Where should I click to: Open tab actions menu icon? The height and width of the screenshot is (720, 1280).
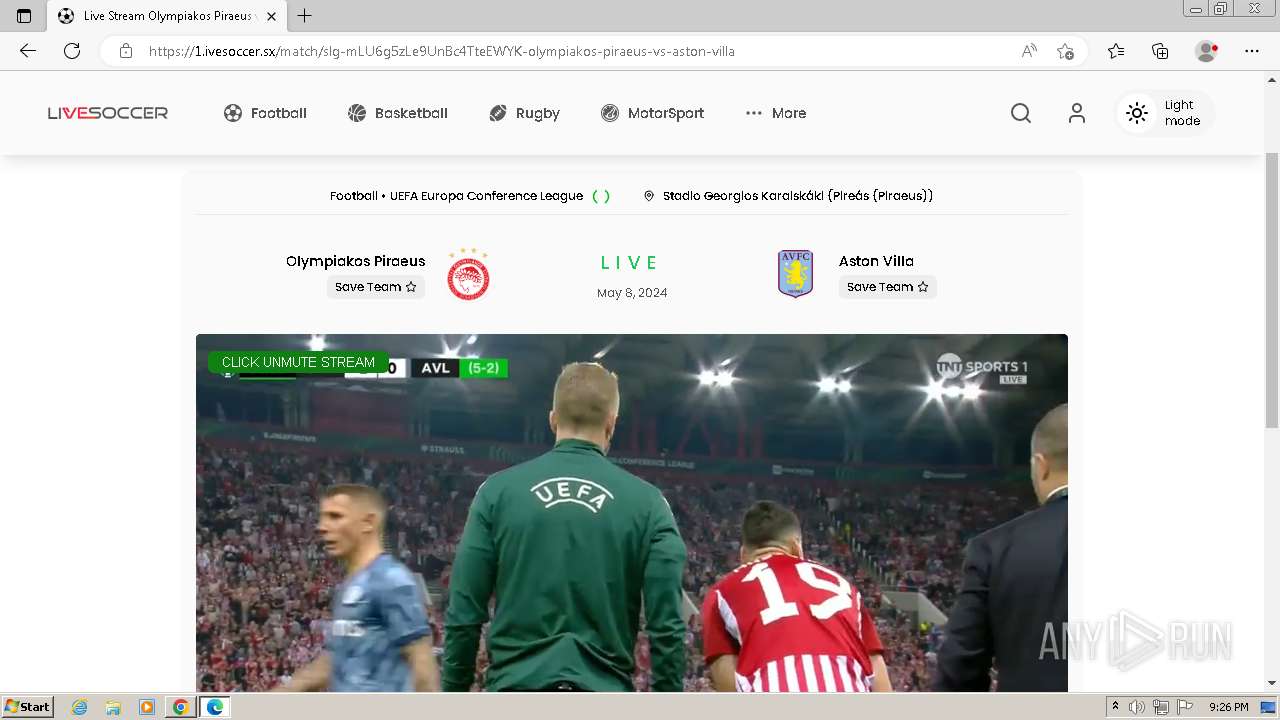[24, 16]
